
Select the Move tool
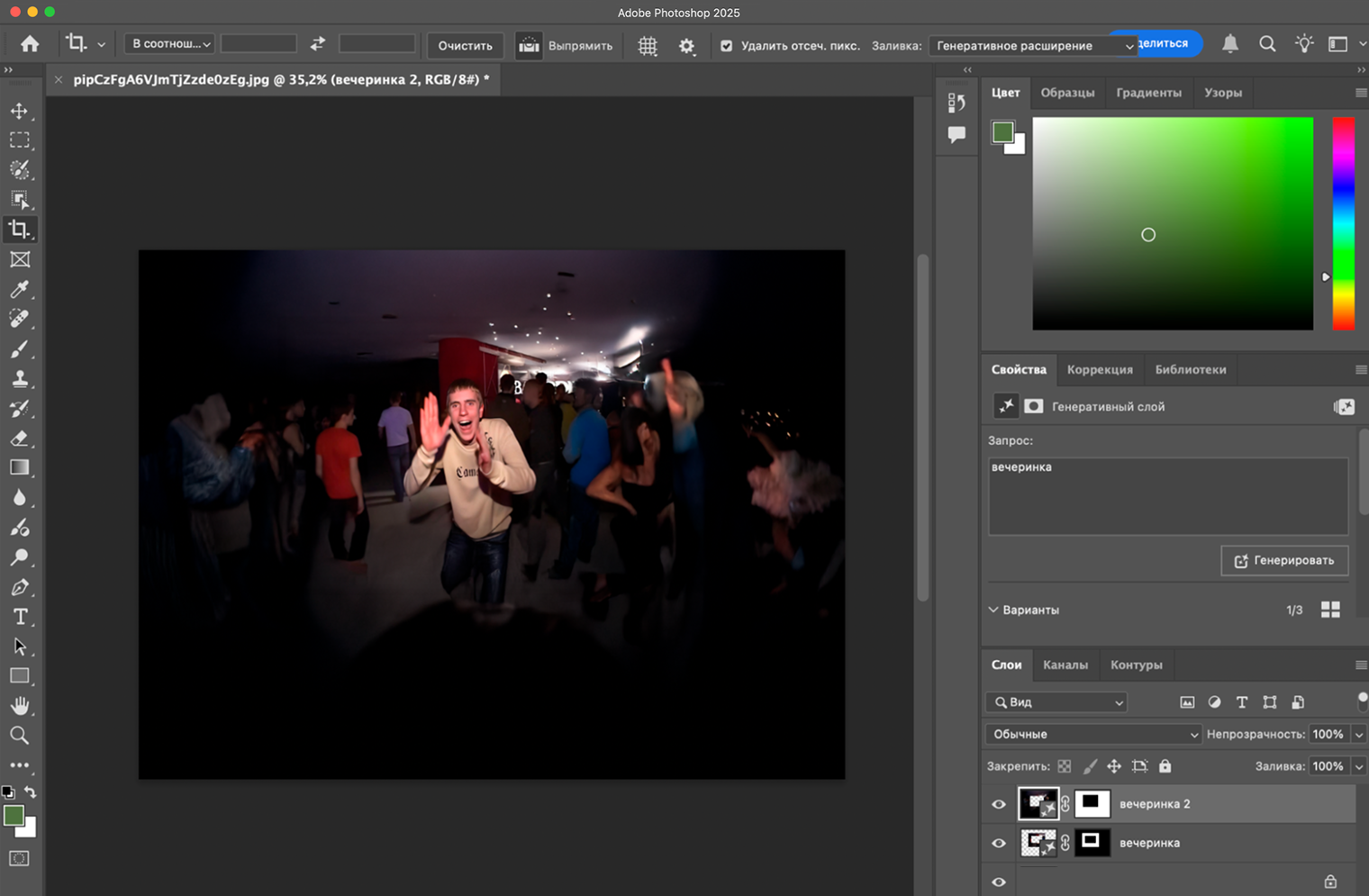coord(19,111)
